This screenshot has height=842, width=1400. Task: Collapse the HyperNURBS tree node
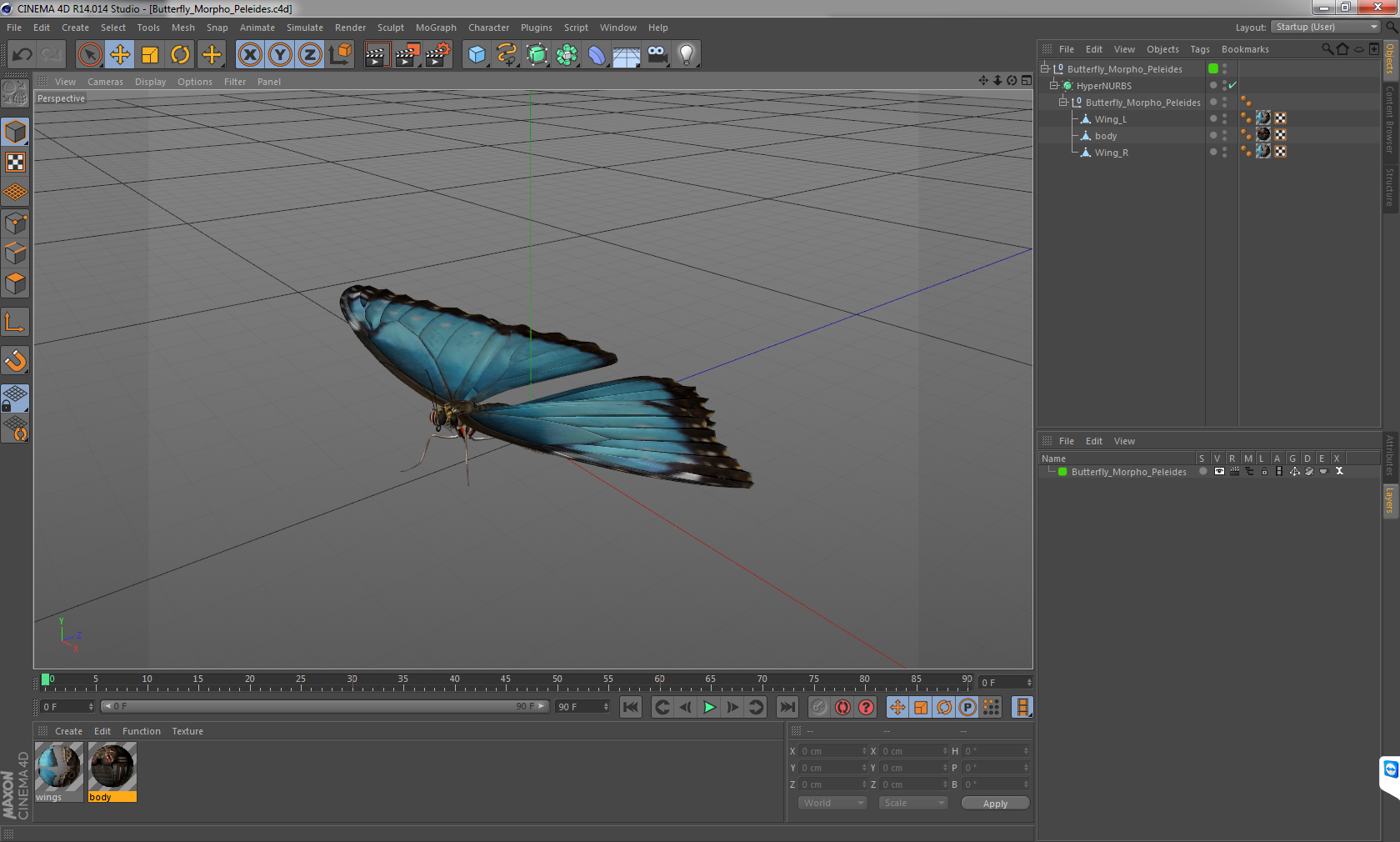1053,86
